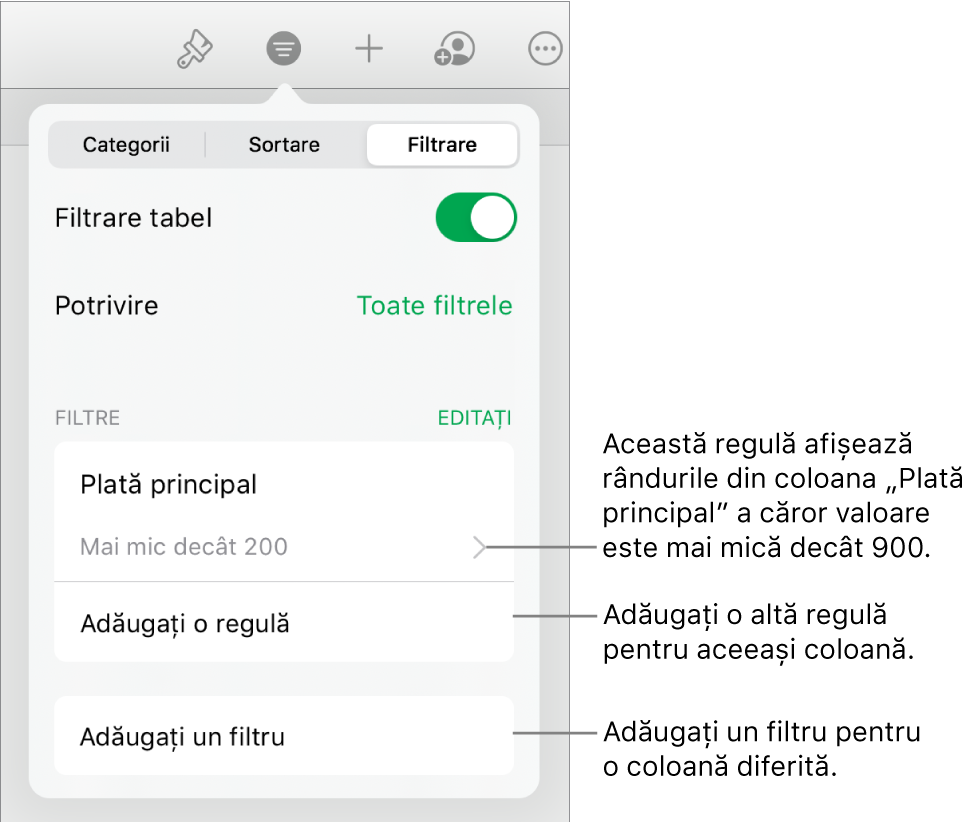The image size is (971, 822).
Task: Tap EDITAȚI to edit the filters list
Action: point(473,418)
